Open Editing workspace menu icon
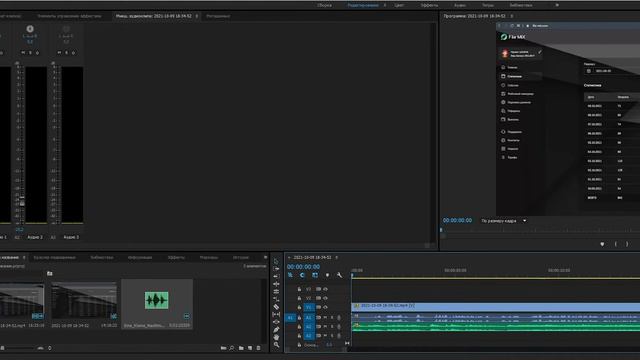 coord(384,5)
